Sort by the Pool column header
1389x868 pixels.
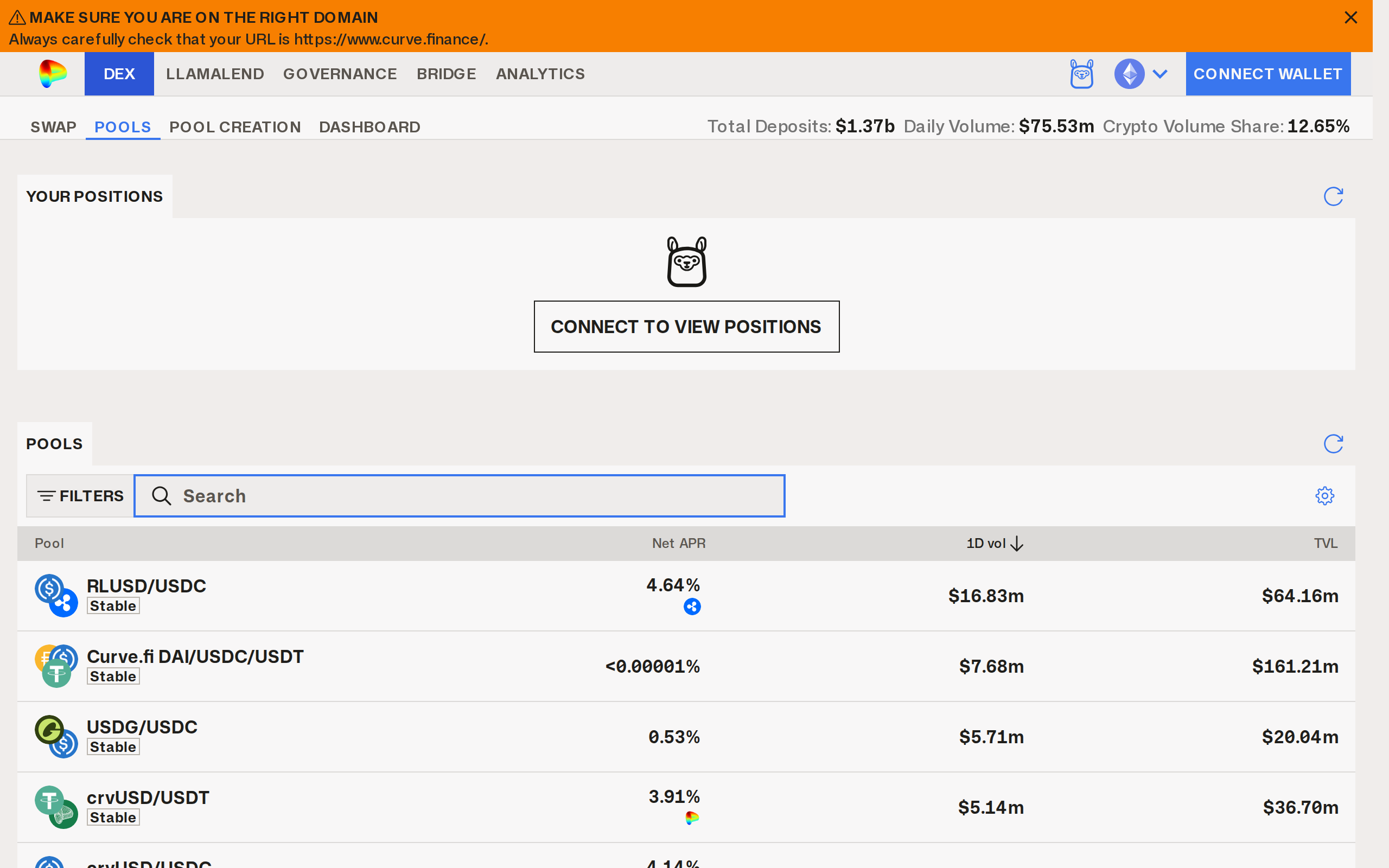tap(49, 543)
